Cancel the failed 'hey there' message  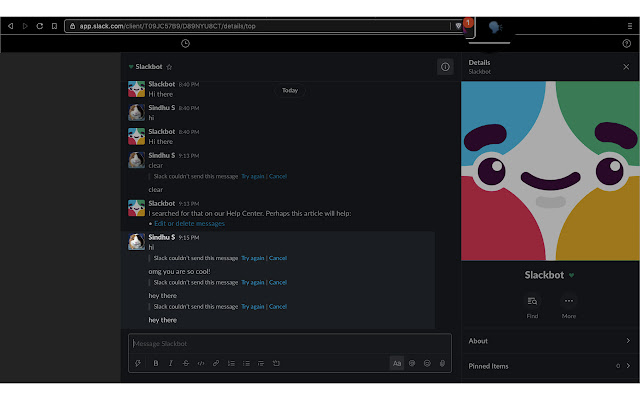(278, 307)
